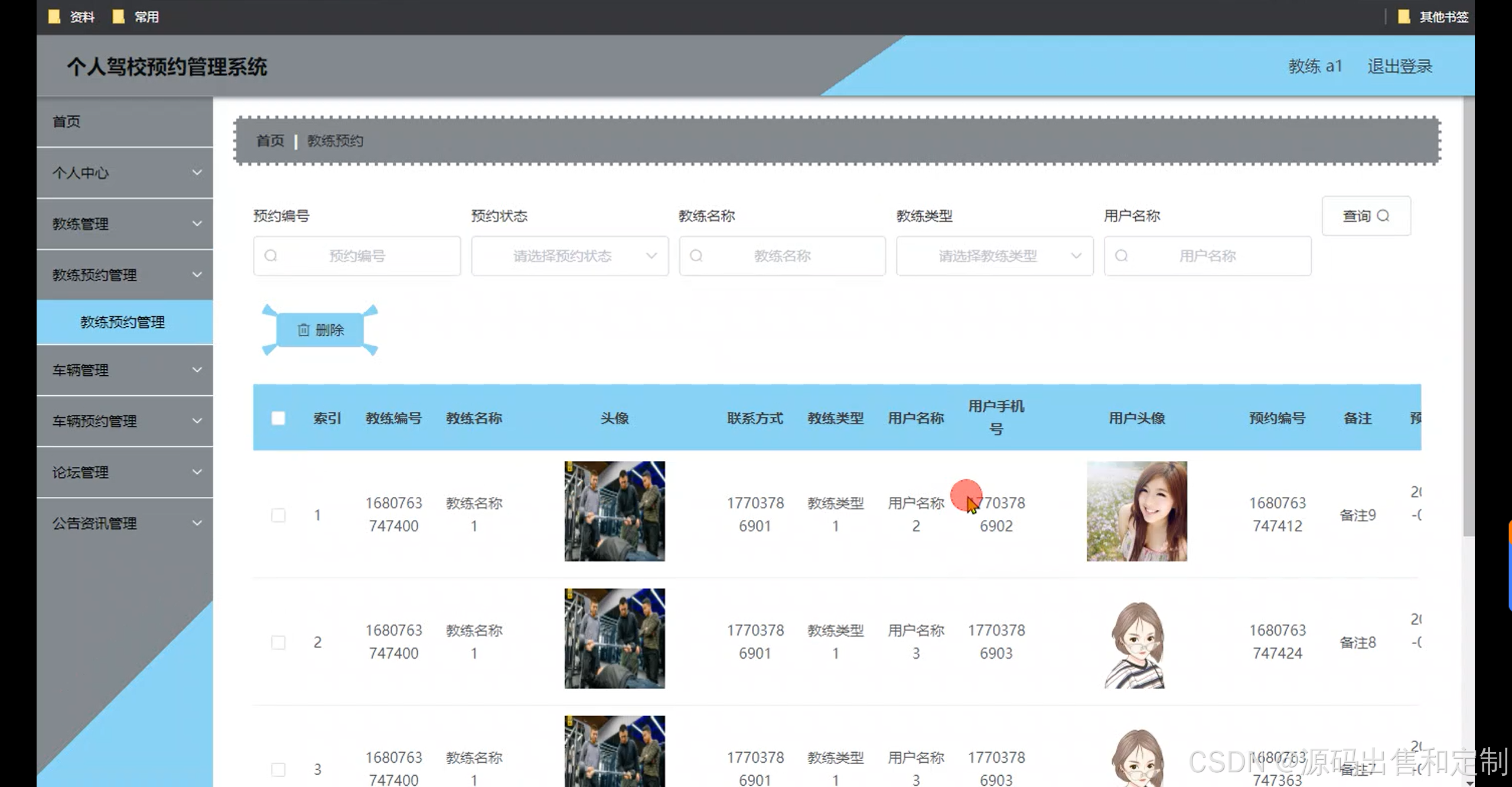Click search icon in 预约编号 field
1512x787 pixels.
(x=271, y=256)
